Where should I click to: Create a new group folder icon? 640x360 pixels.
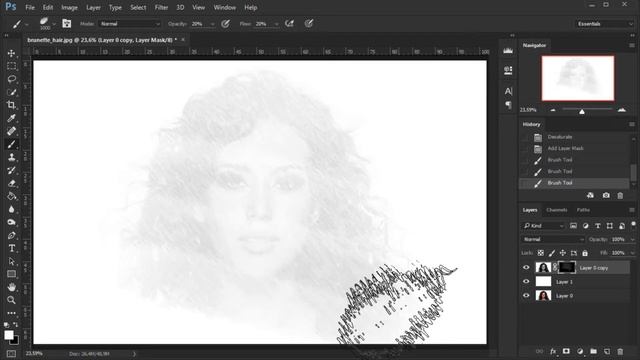(593, 351)
